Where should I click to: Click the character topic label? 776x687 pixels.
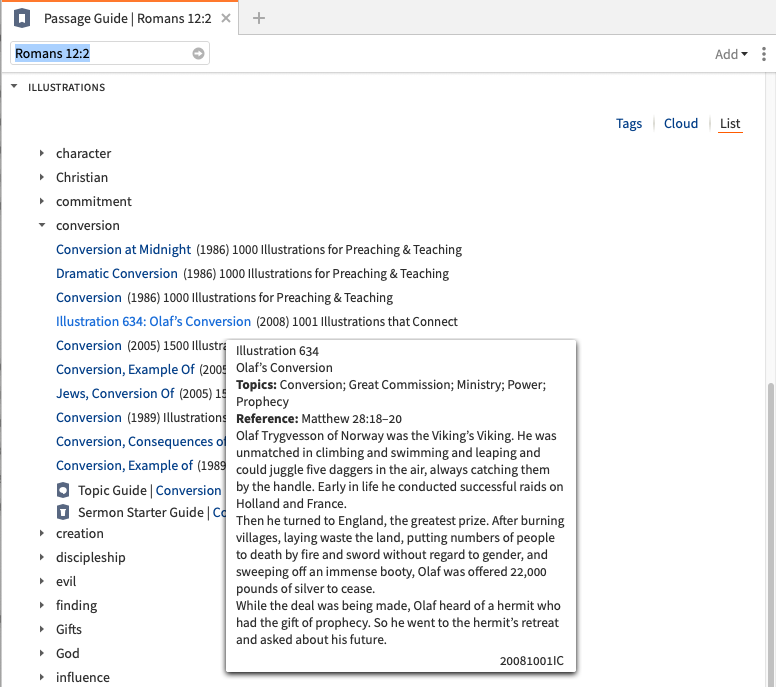coord(83,153)
